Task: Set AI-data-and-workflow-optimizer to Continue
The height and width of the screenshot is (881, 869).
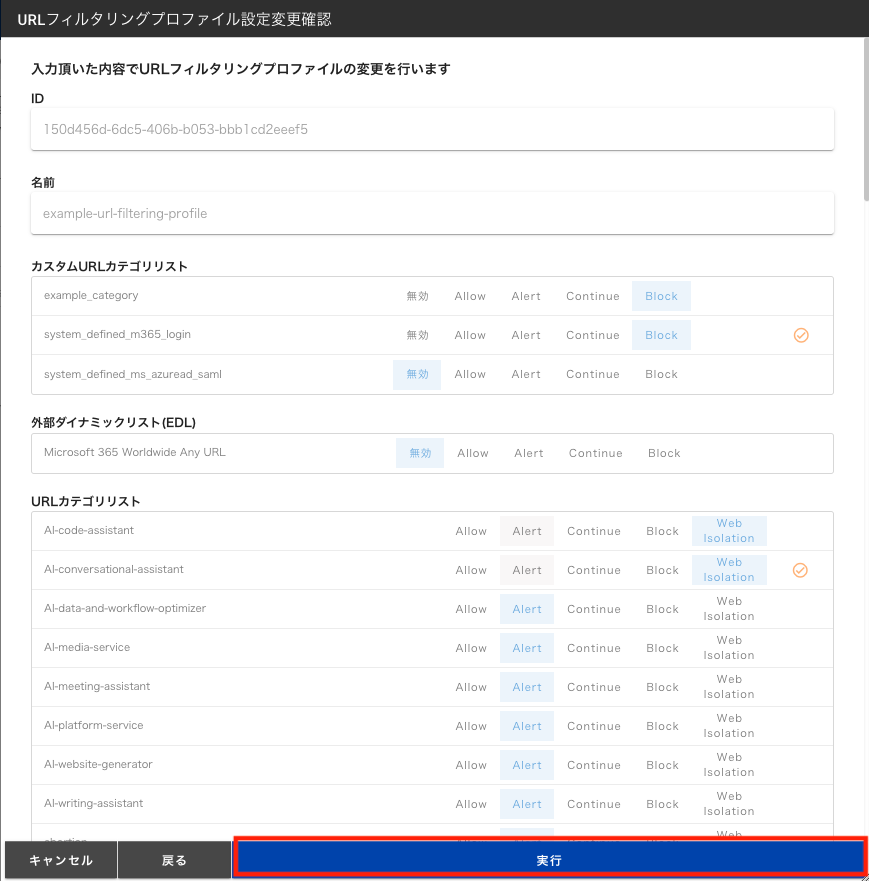Action: [x=594, y=609]
